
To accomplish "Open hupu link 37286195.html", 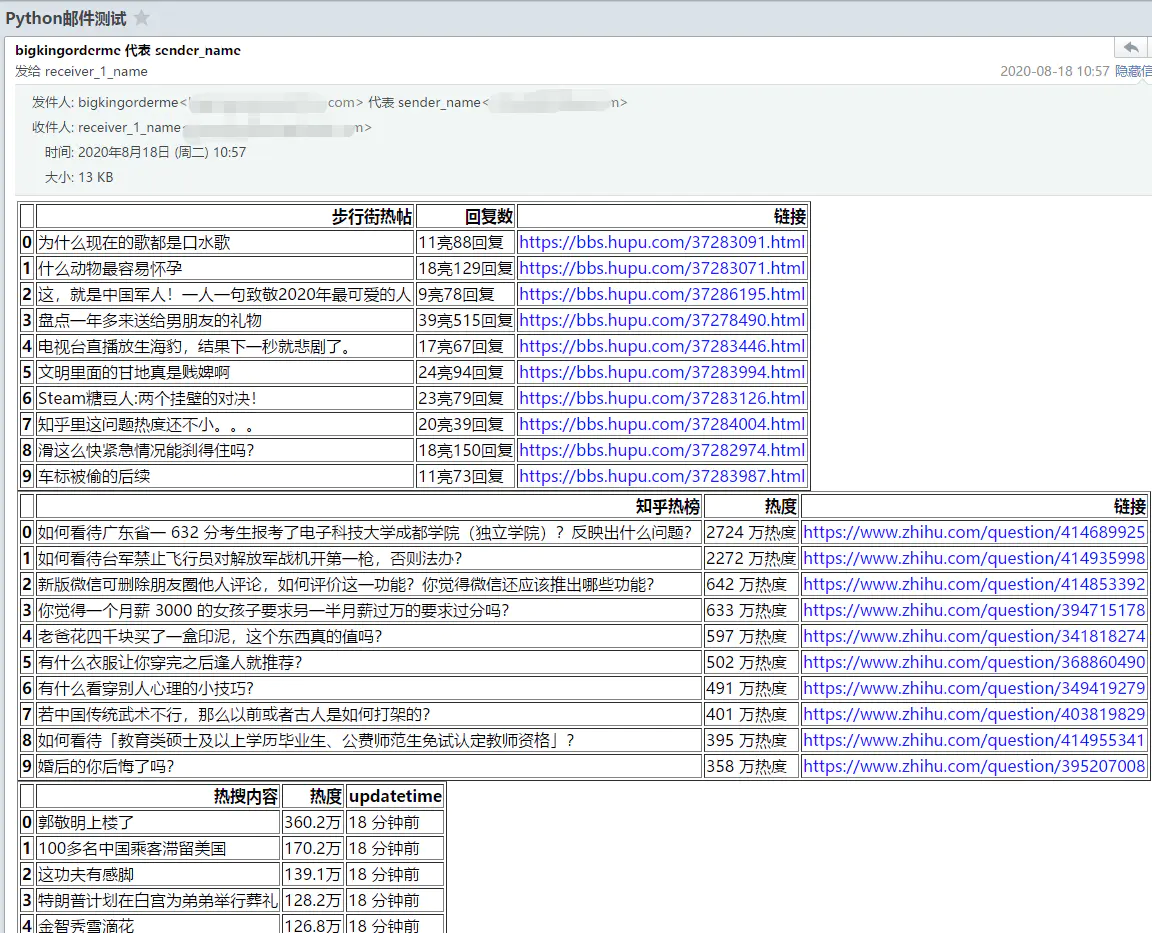I will point(662,295).
